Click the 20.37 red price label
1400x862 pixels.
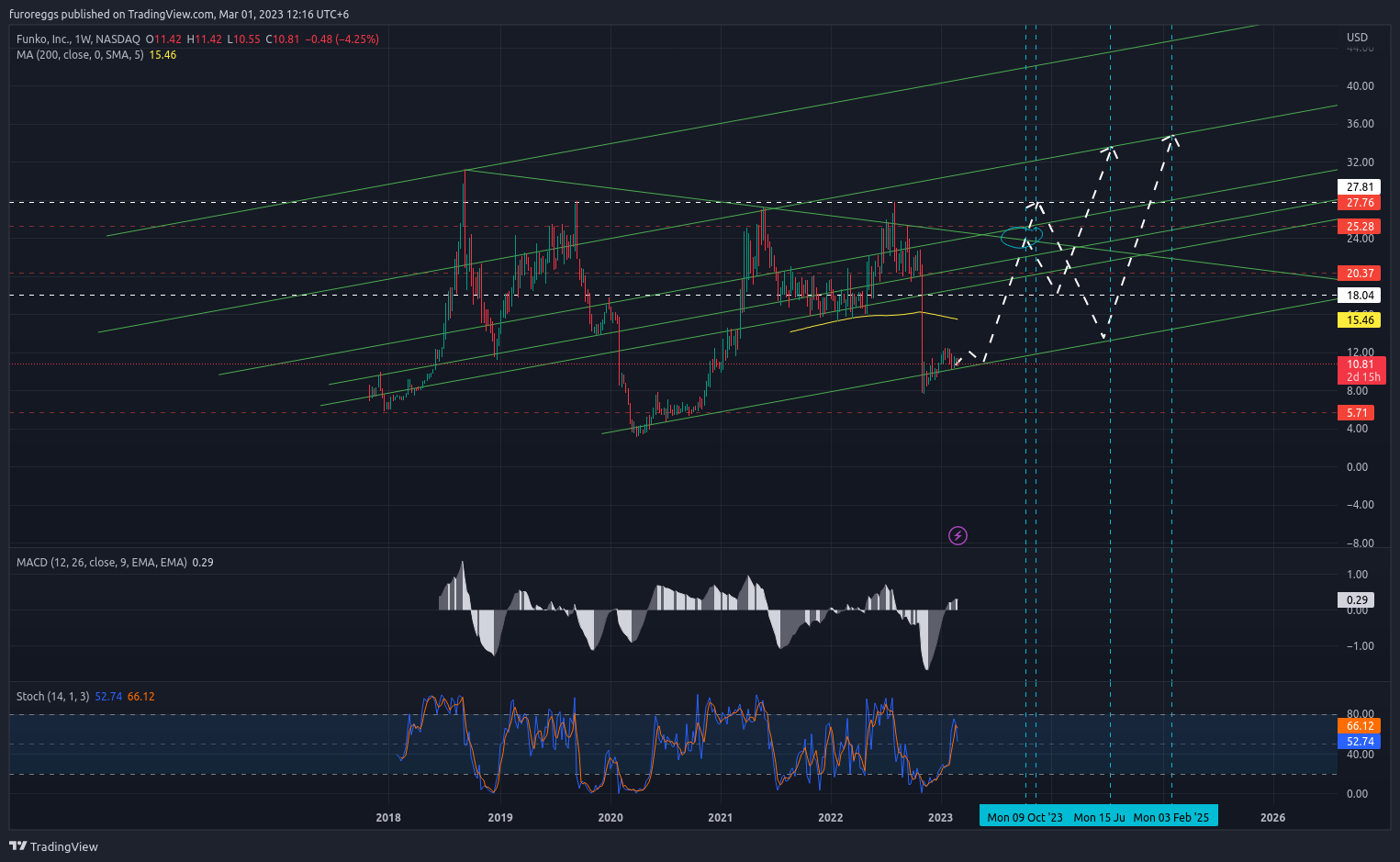1360,274
